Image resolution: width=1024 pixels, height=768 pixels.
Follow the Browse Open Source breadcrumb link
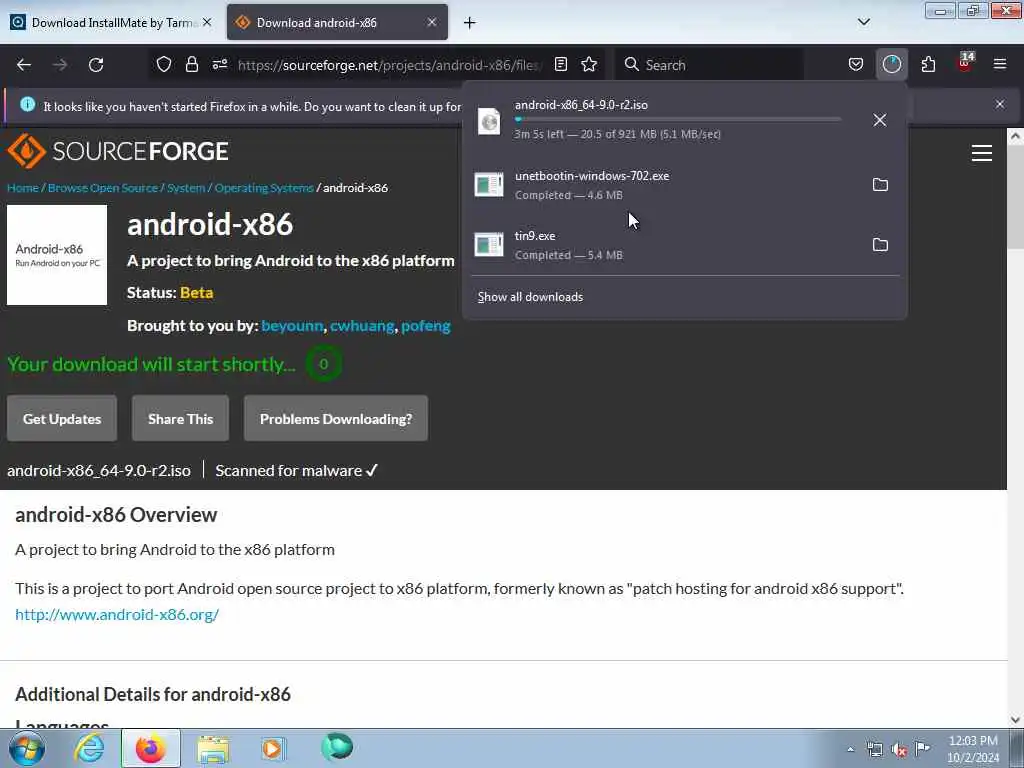click(x=103, y=188)
